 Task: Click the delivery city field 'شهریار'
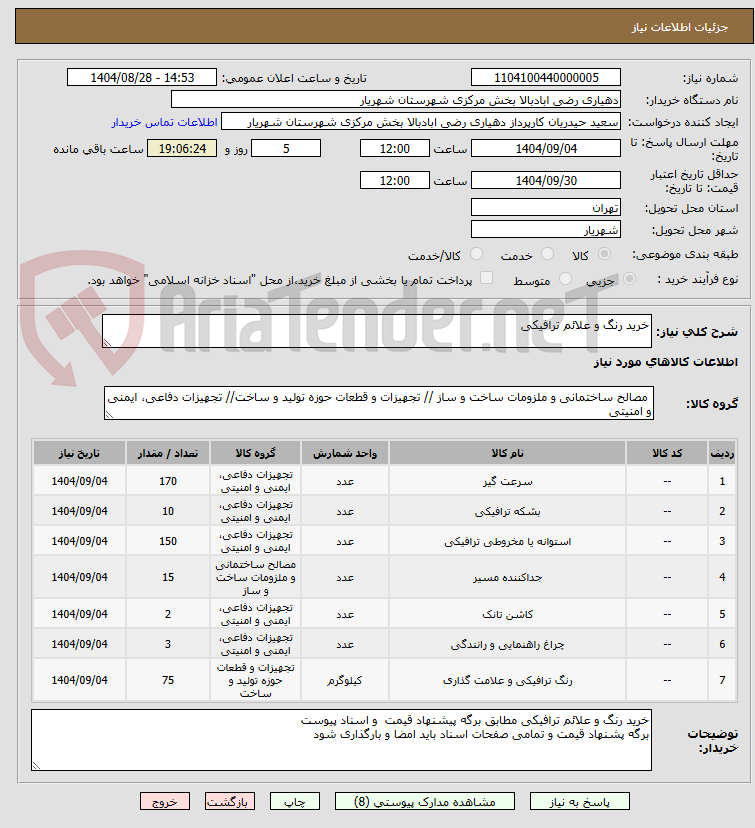(x=546, y=230)
